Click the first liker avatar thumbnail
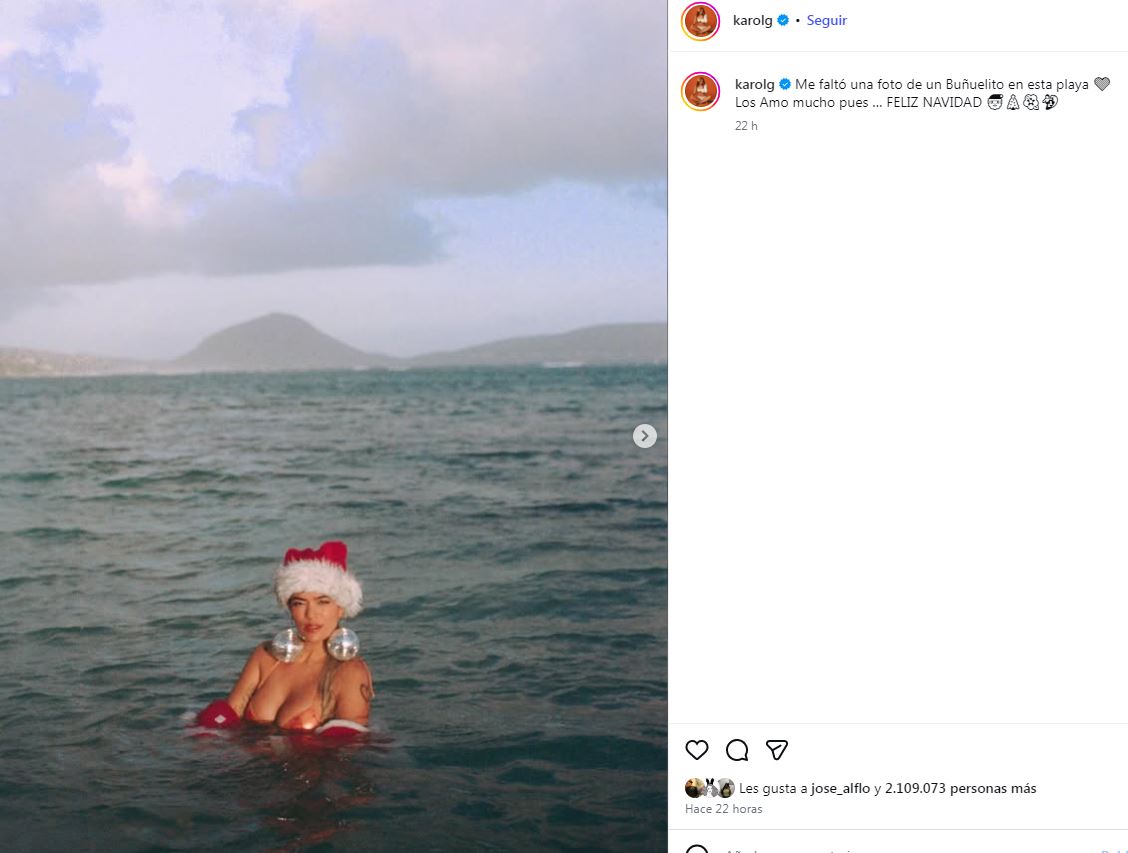This screenshot has width=1128, height=853. pyautogui.click(x=693, y=788)
